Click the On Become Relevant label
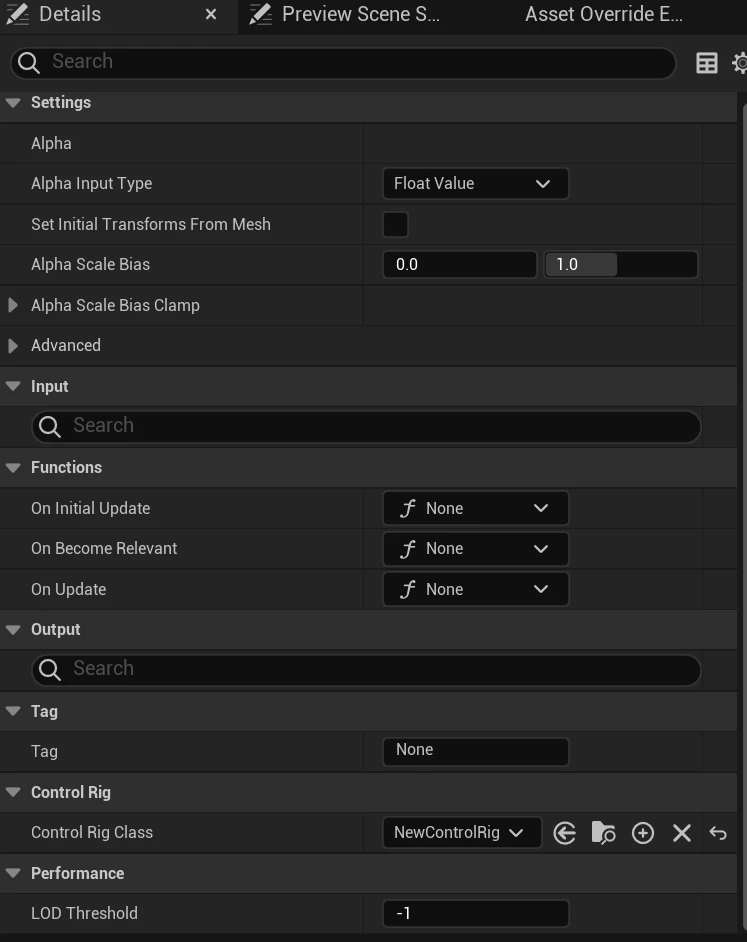Screen dimensions: 747x942 tap(104, 548)
